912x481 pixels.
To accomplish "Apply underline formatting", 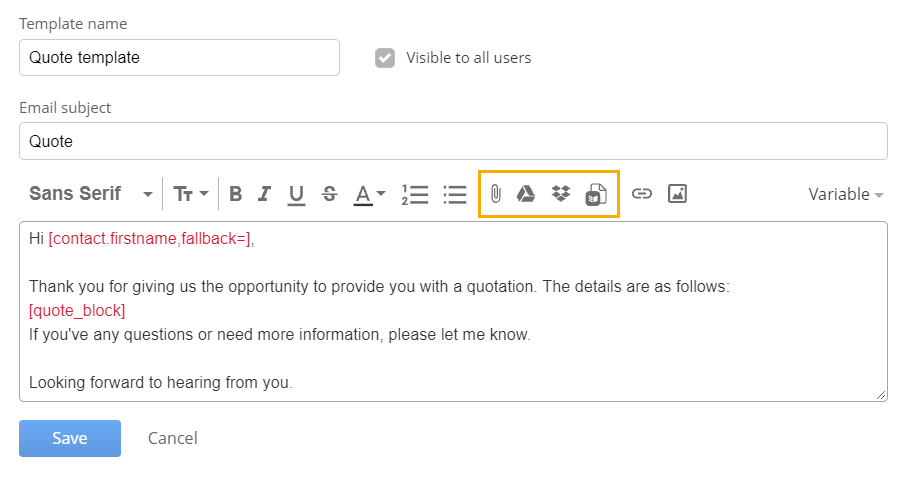I will coord(296,195).
